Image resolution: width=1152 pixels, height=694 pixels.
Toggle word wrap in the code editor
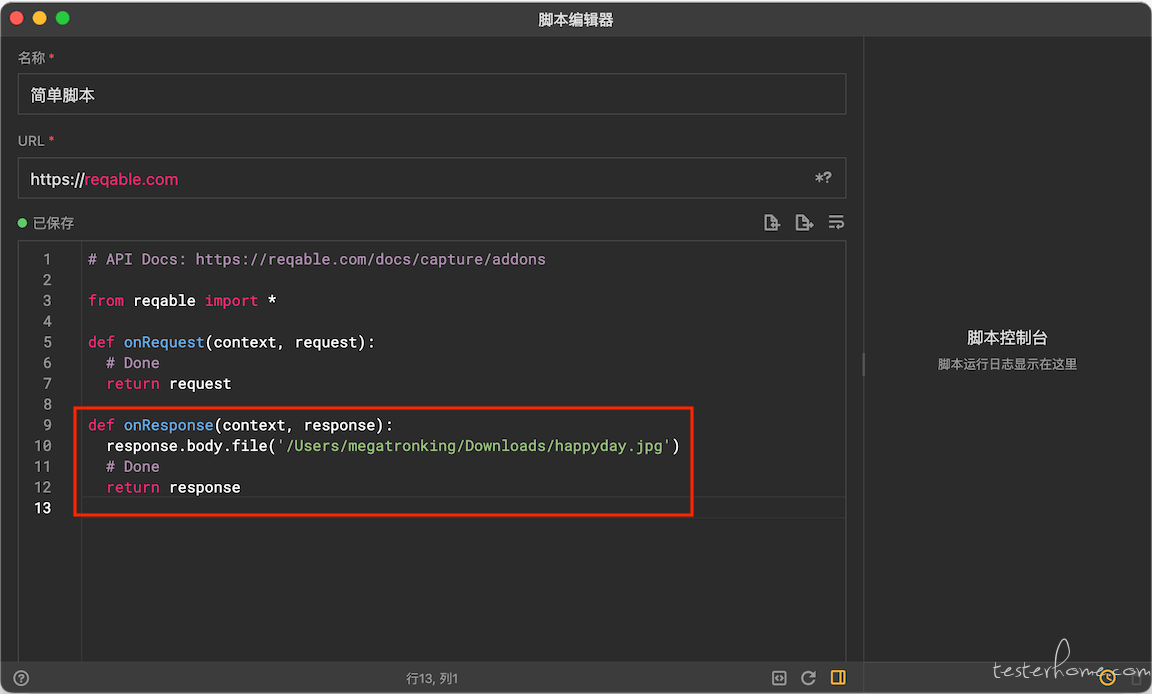[x=836, y=222]
